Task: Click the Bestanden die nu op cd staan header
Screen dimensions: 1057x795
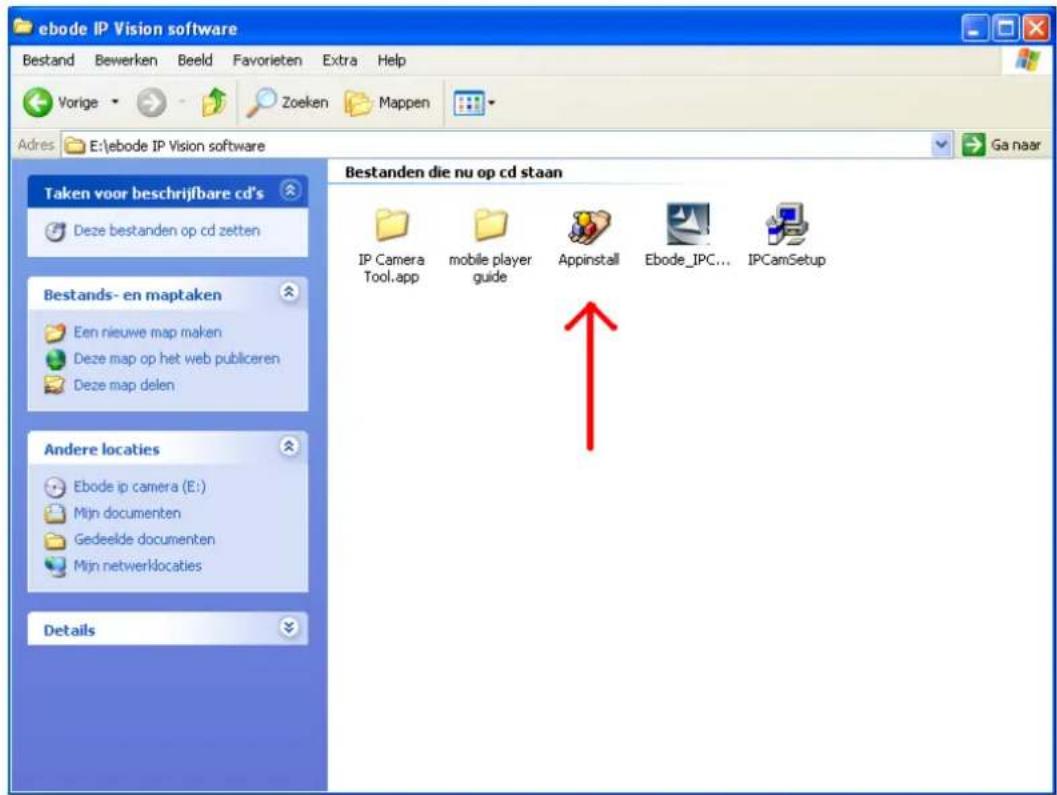Action: 454,173
